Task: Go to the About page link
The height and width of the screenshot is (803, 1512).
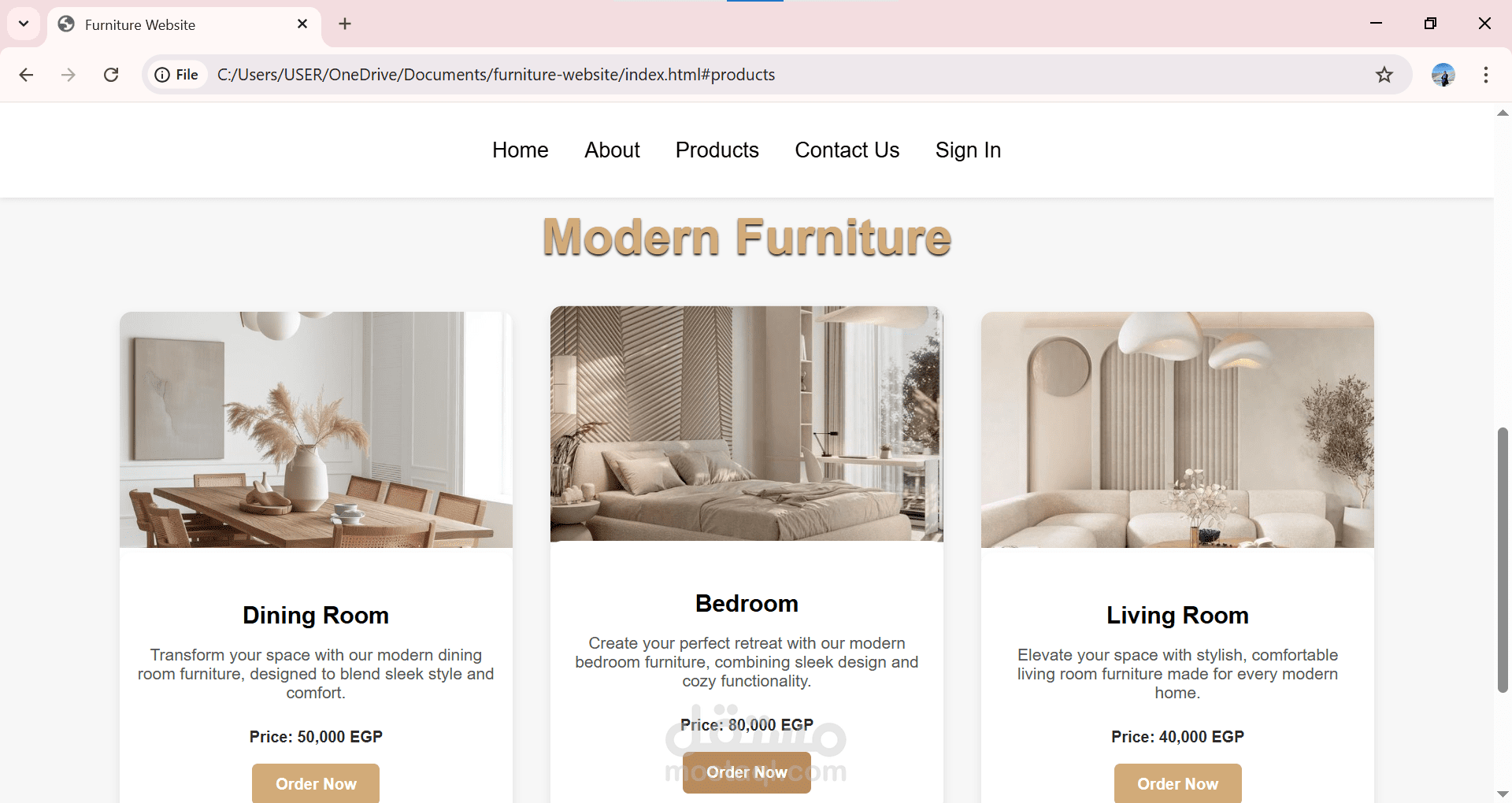Action: pos(612,150)
